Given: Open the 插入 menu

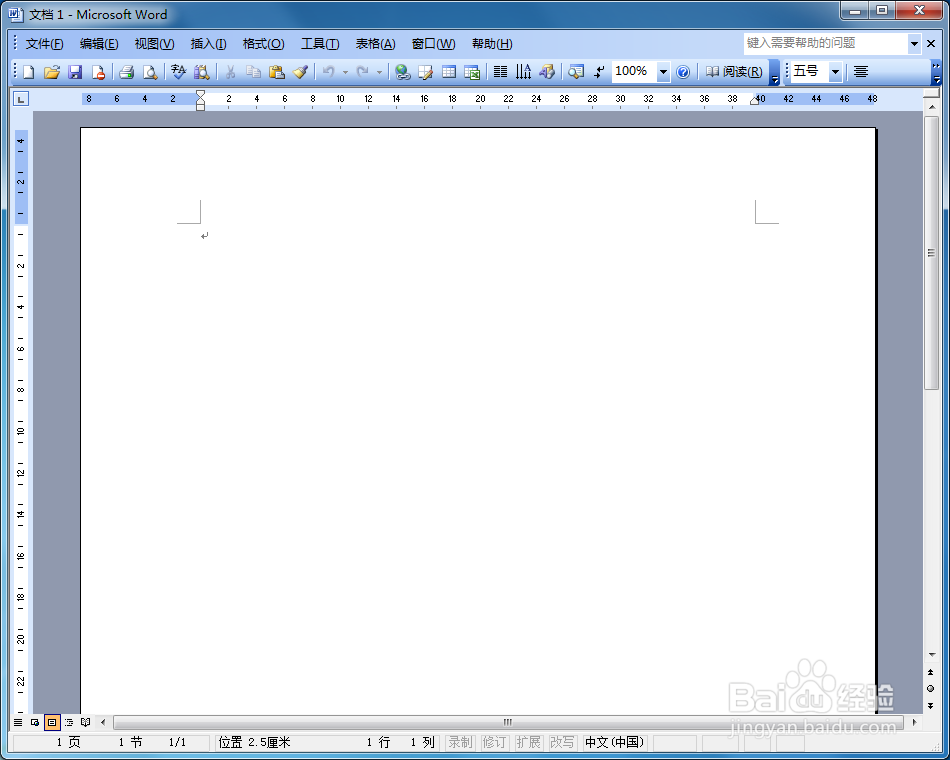Looking at the screenshot, I should tap(208, 43).
